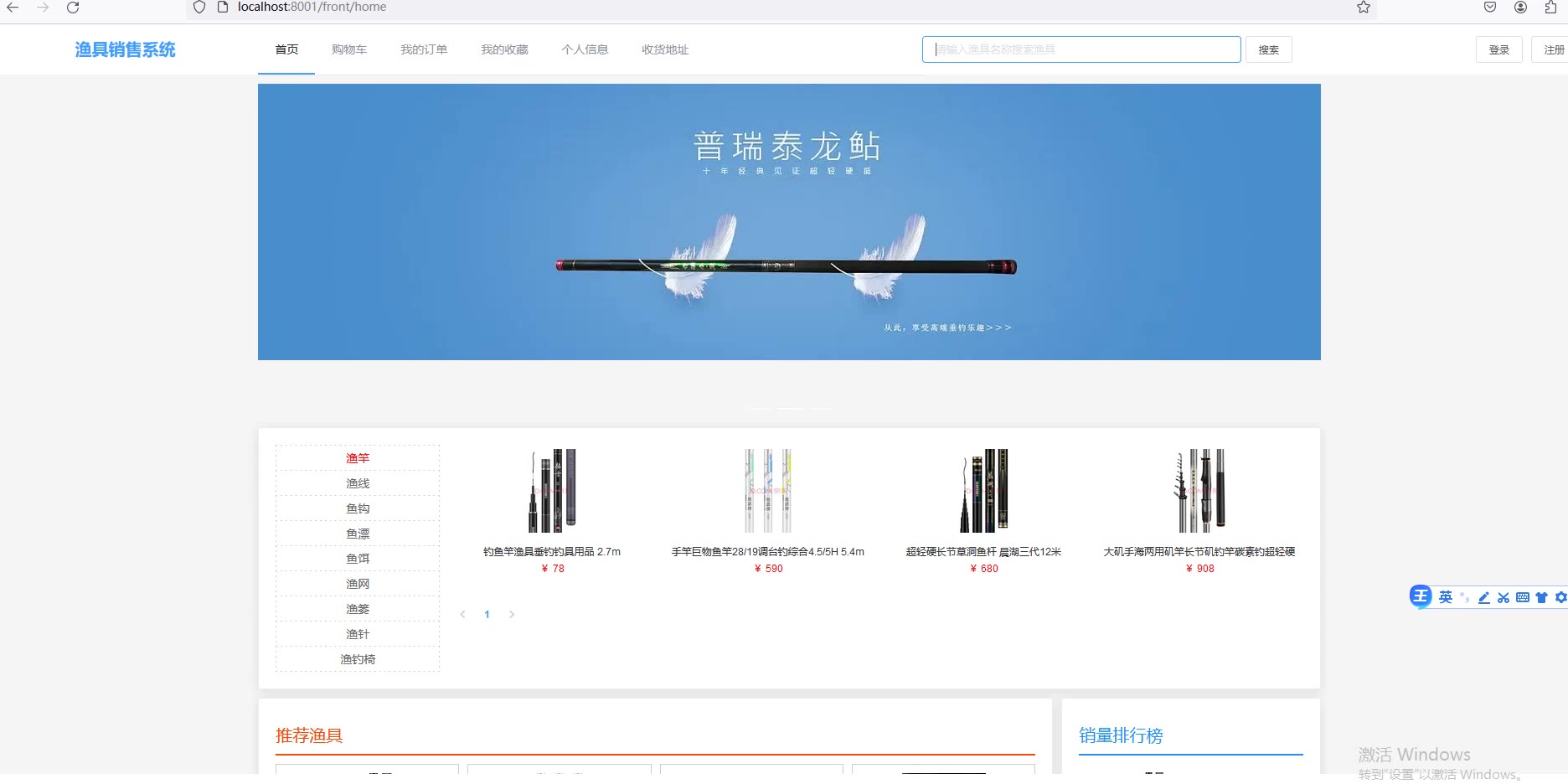Open the ¥590 手竿巨物鱼竿 product image
The height and width of the screenshot is (784, 1568).
pos(768,491)
